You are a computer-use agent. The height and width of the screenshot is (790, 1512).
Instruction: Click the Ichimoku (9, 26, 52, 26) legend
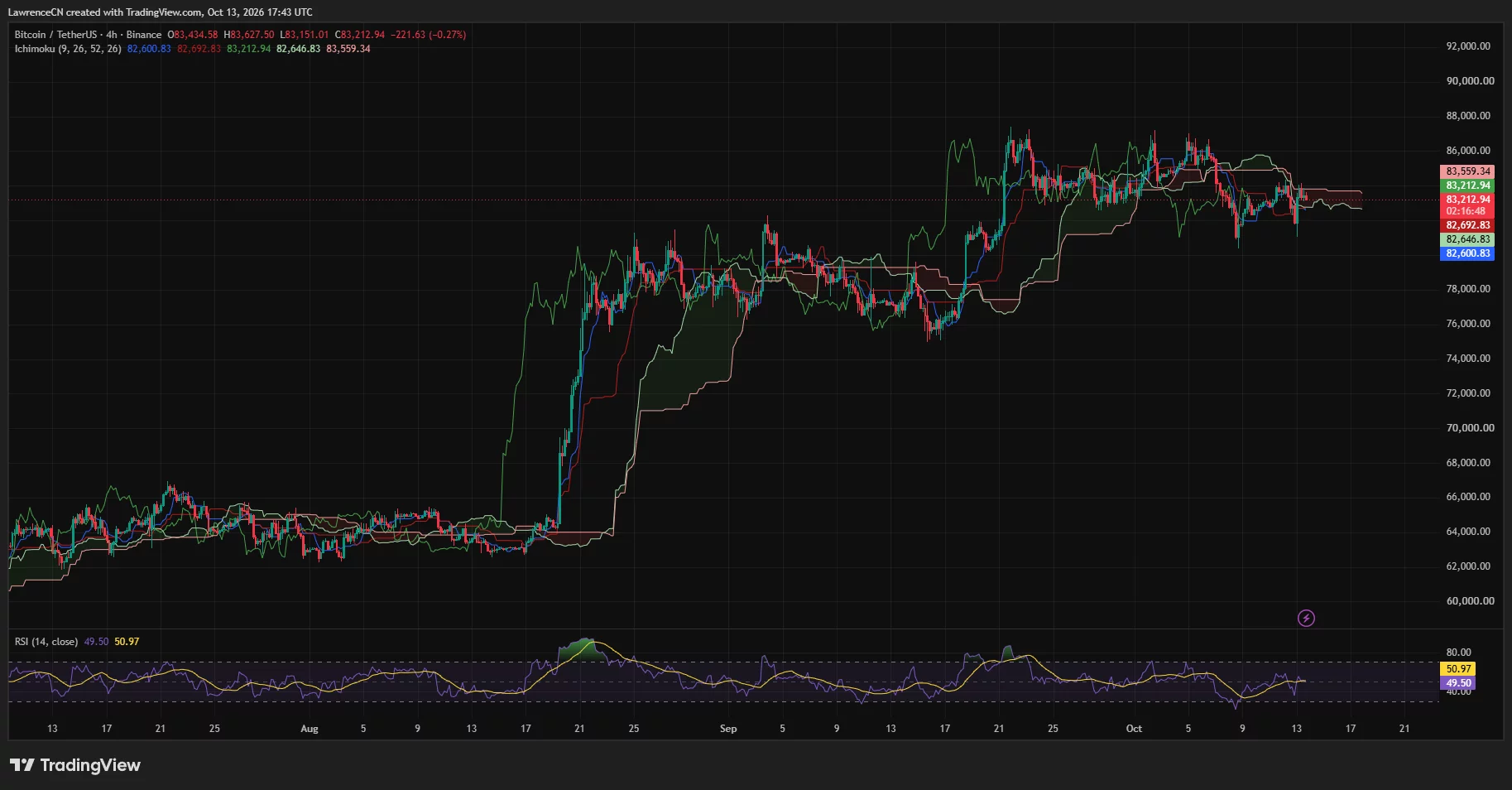[x=68, y=49]
